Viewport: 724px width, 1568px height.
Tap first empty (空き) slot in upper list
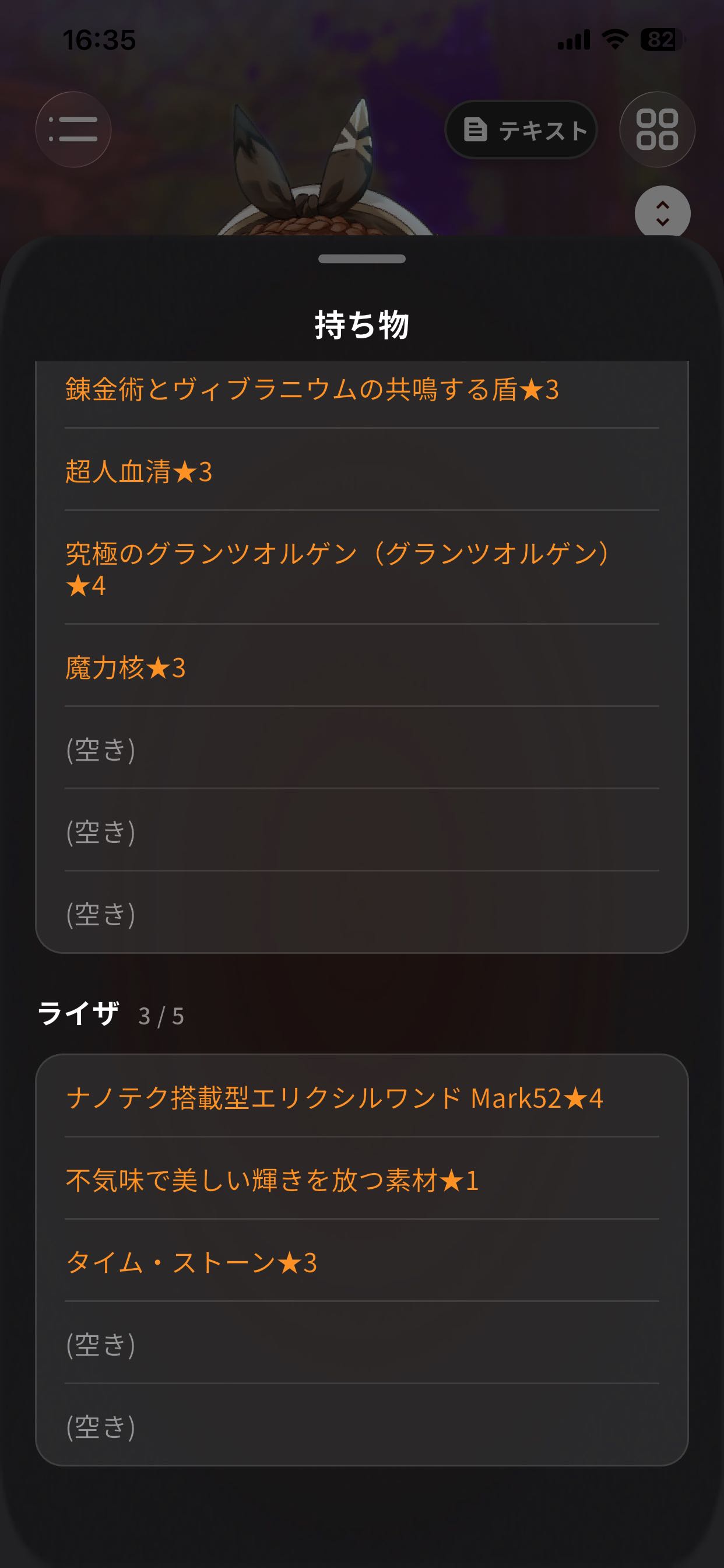[x=362, y=748]
